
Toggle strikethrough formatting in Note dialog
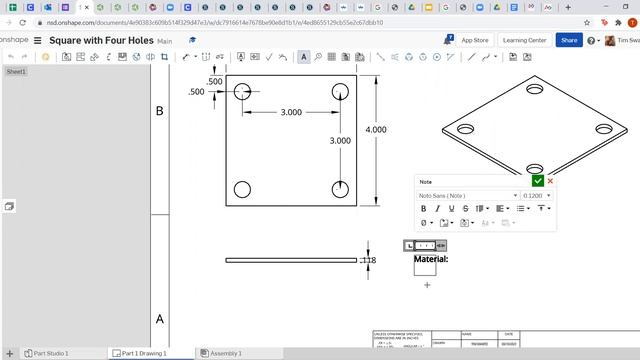click(x=466, y=209)
